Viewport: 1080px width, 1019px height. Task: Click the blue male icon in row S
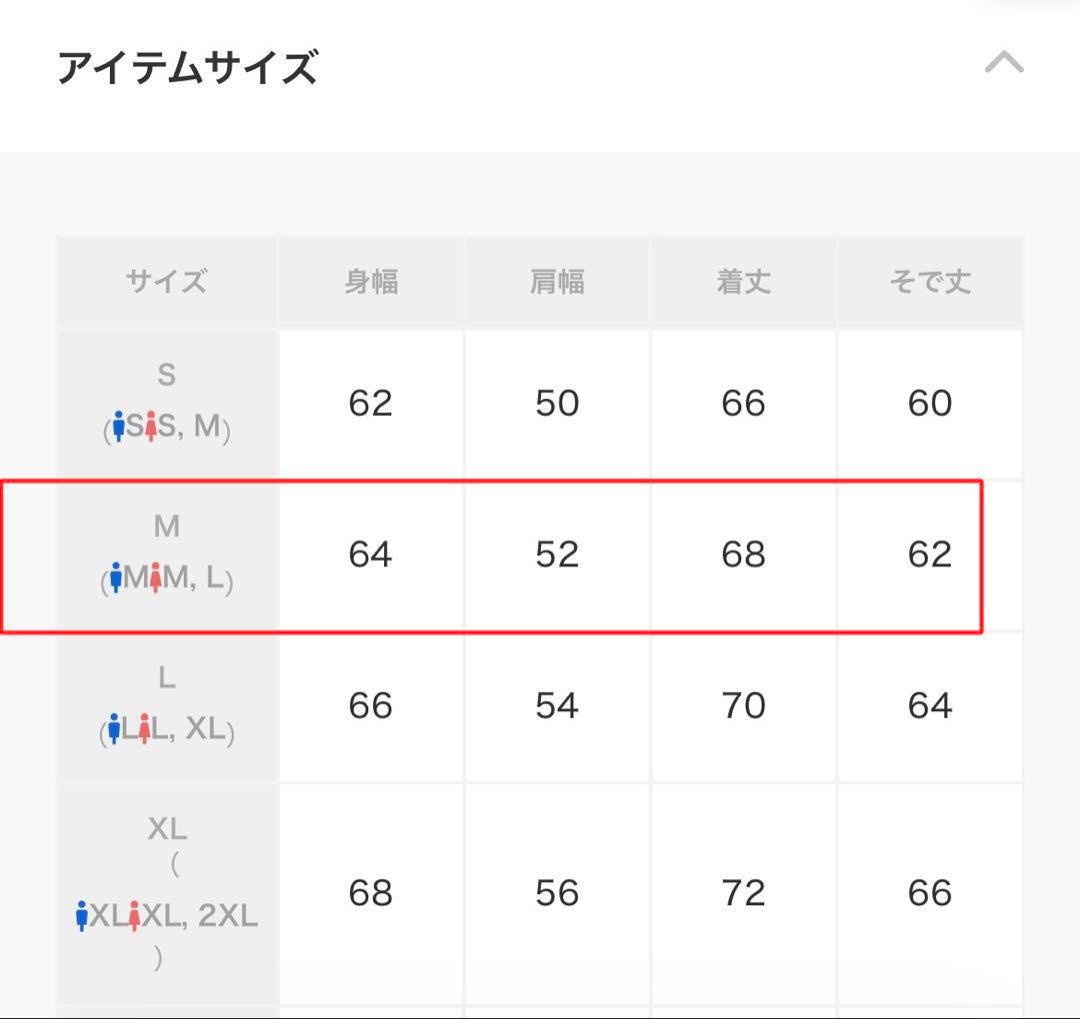(x=120, y=425)
